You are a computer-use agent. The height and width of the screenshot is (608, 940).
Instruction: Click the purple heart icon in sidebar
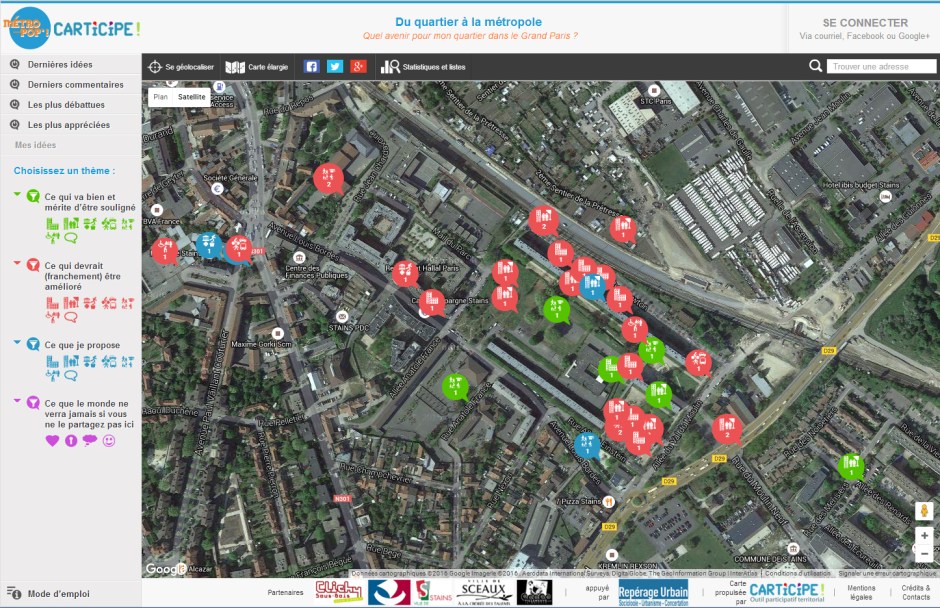[x=53, y=441]
